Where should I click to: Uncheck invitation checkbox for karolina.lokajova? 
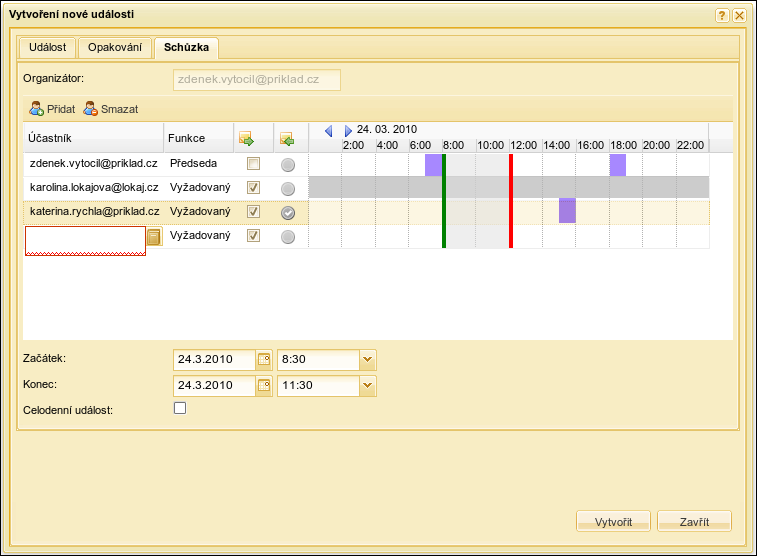pos(253,188)
